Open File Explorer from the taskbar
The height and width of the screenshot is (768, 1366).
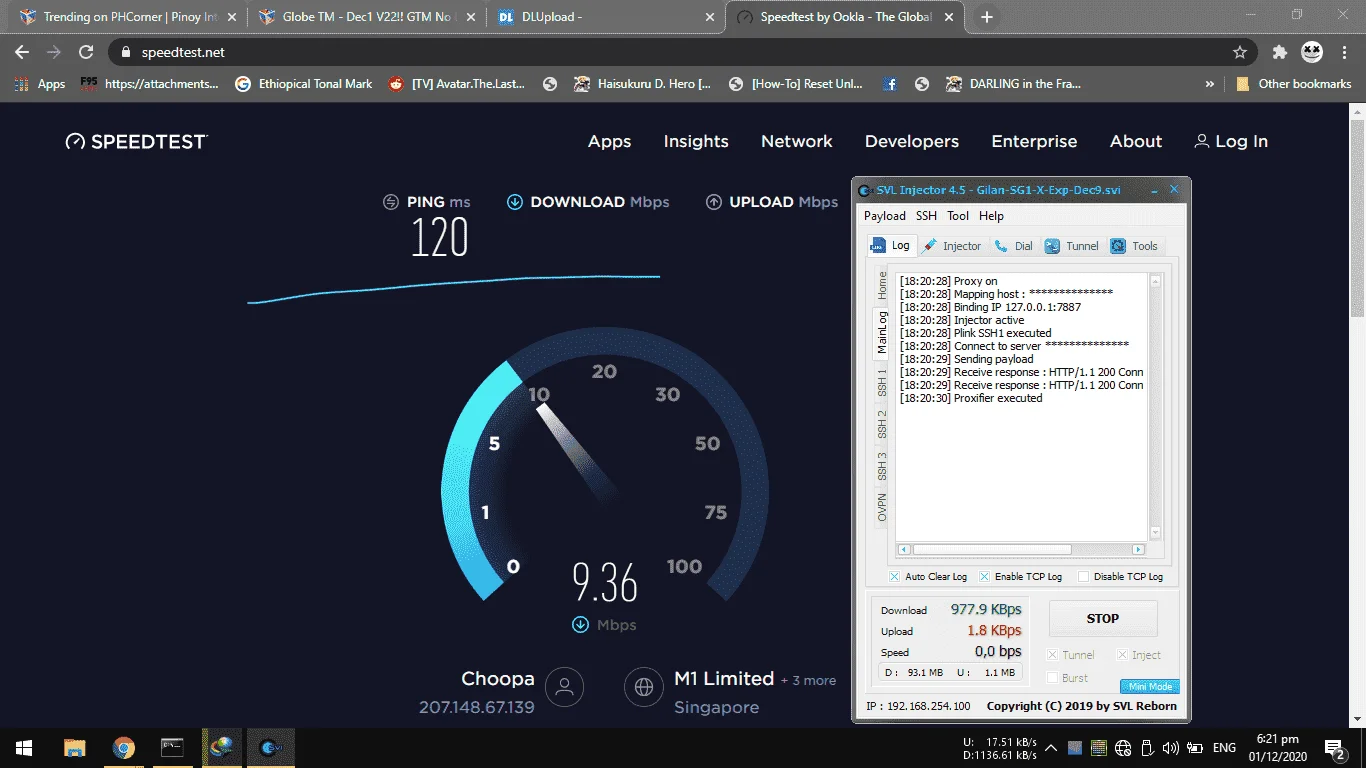point(75,748)
